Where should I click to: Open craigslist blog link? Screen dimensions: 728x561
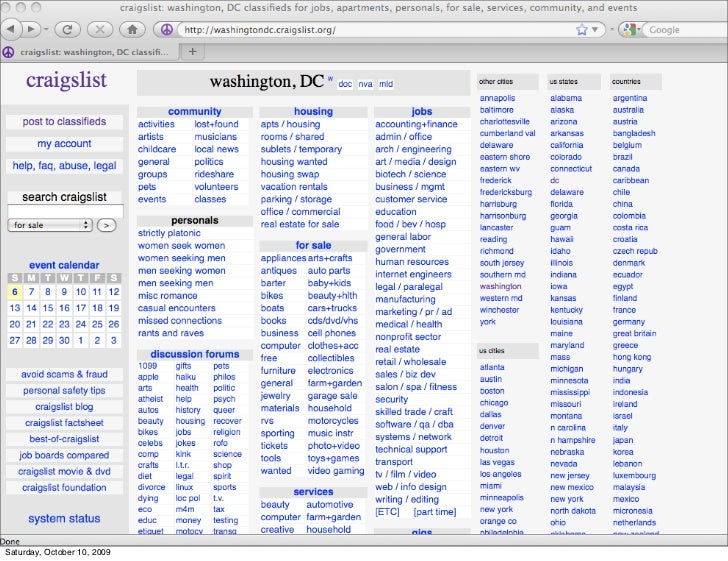[x=64, y=407]
